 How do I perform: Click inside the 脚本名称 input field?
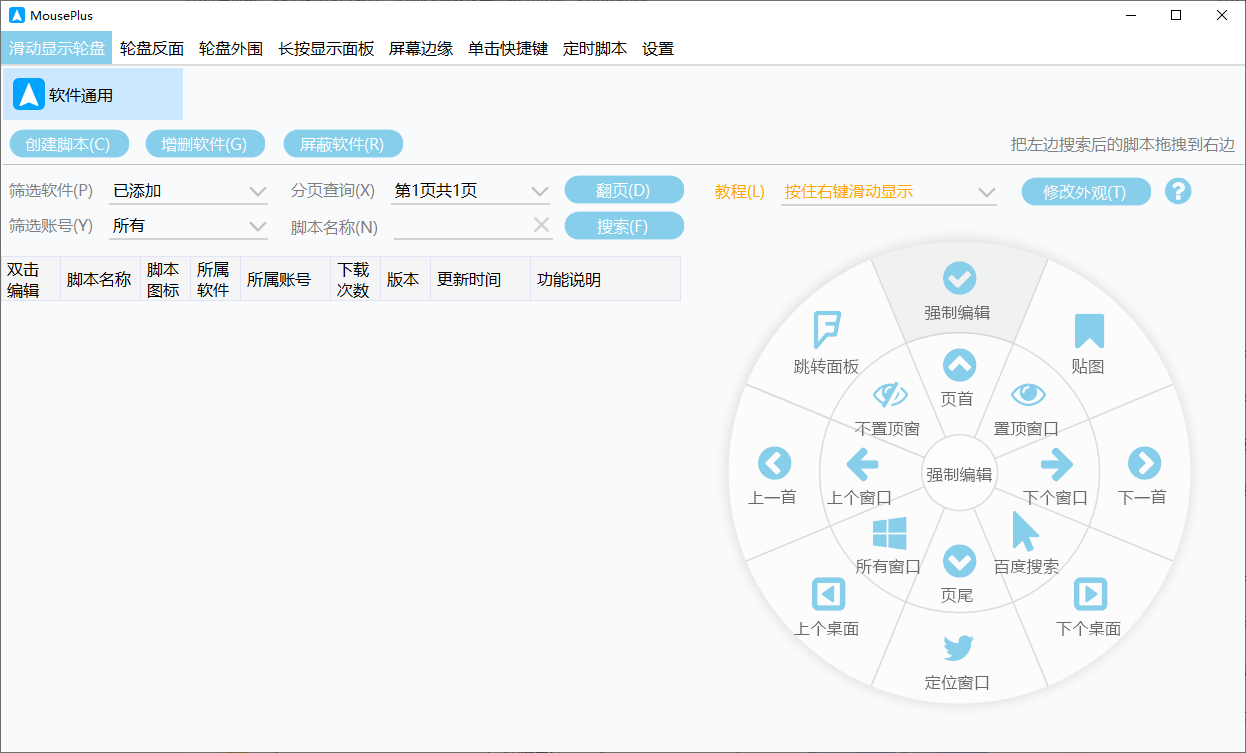470,225
